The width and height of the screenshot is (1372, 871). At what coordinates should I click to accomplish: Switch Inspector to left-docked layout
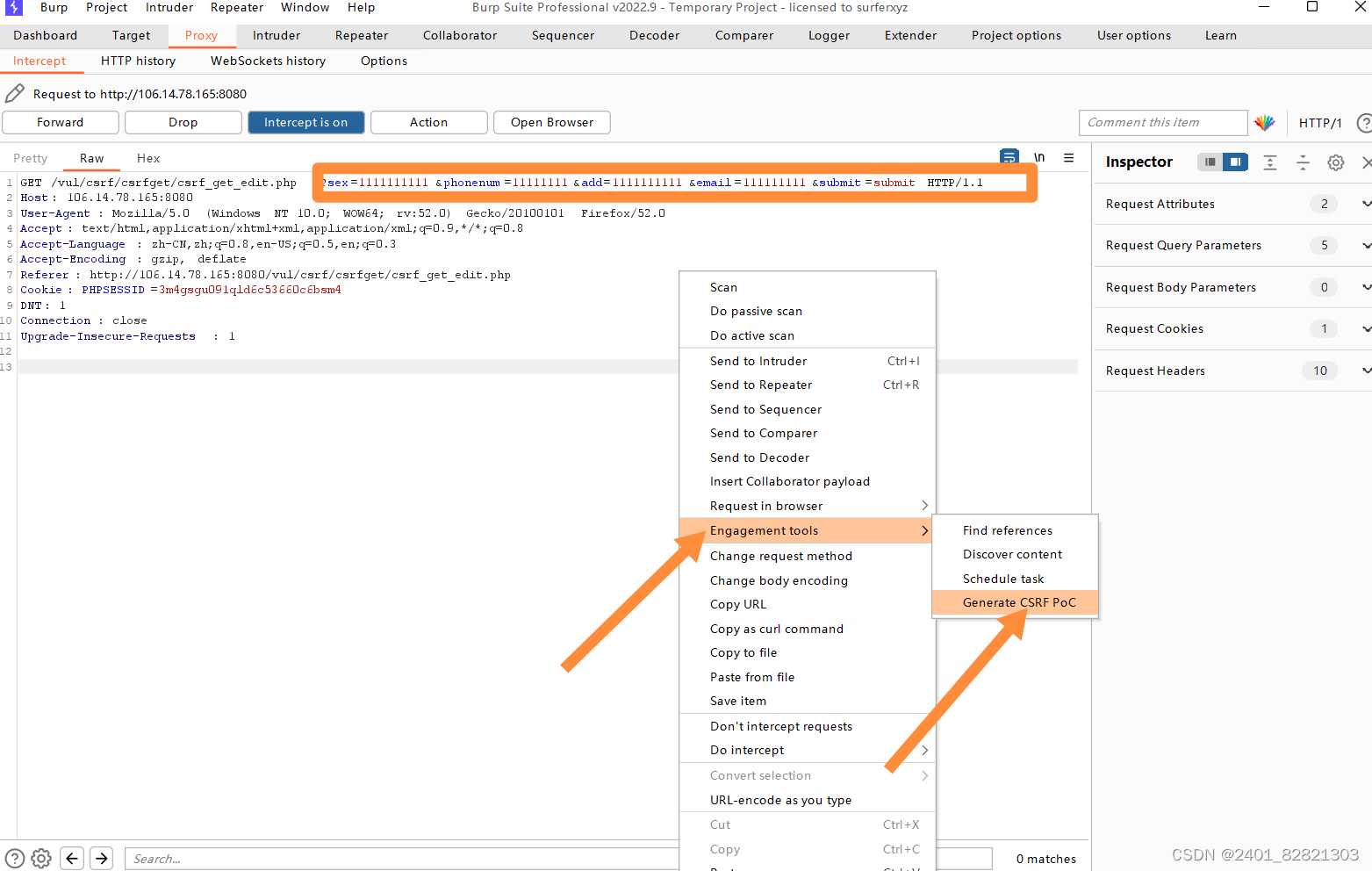point(1210,162)
